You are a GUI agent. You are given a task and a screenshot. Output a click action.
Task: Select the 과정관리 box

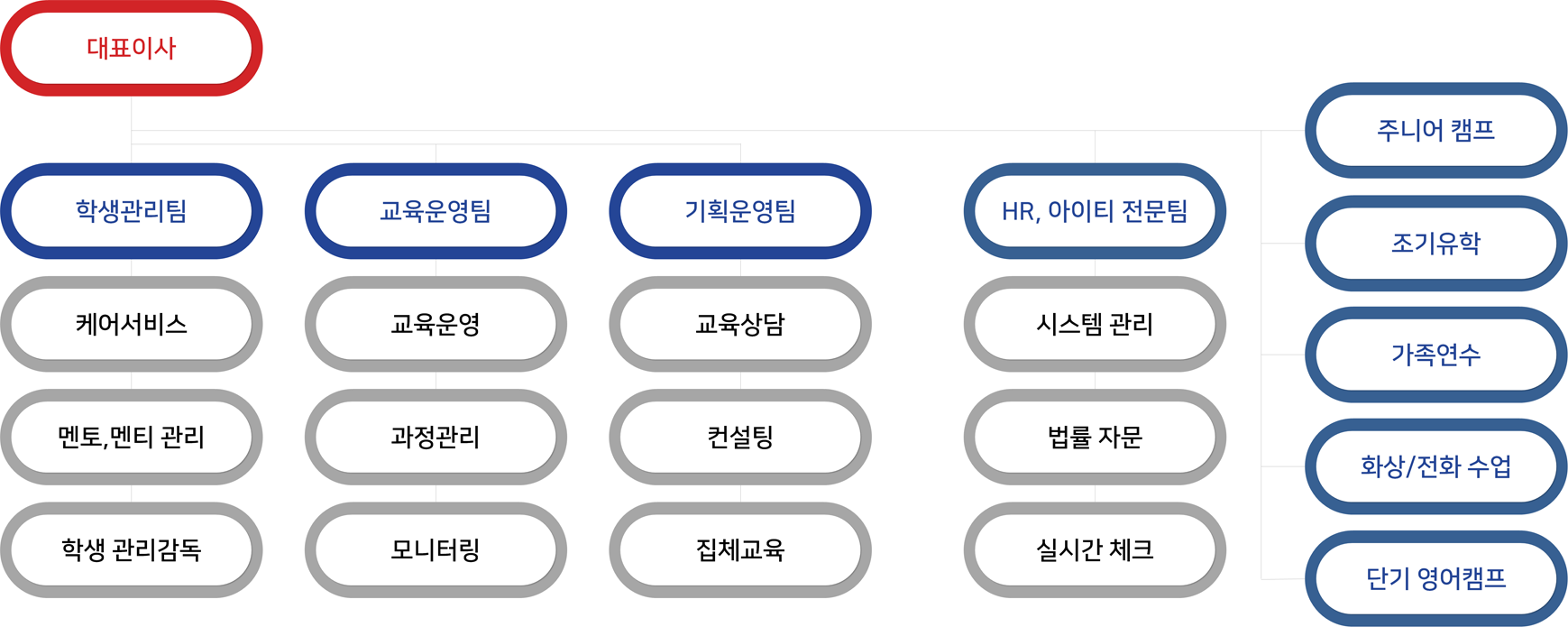[x=436, y=437]
